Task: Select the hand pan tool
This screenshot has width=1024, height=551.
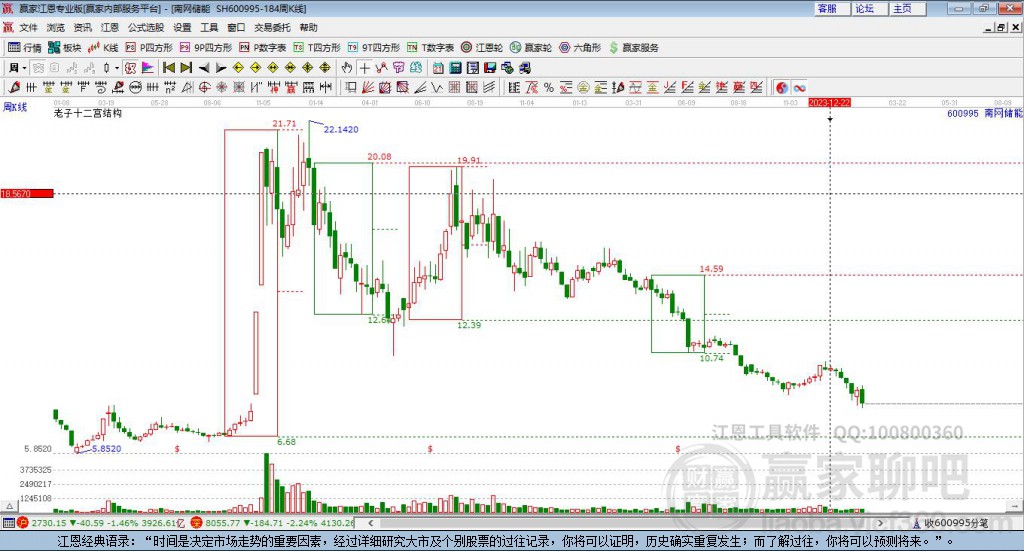Action: click(x=347, y=68)
